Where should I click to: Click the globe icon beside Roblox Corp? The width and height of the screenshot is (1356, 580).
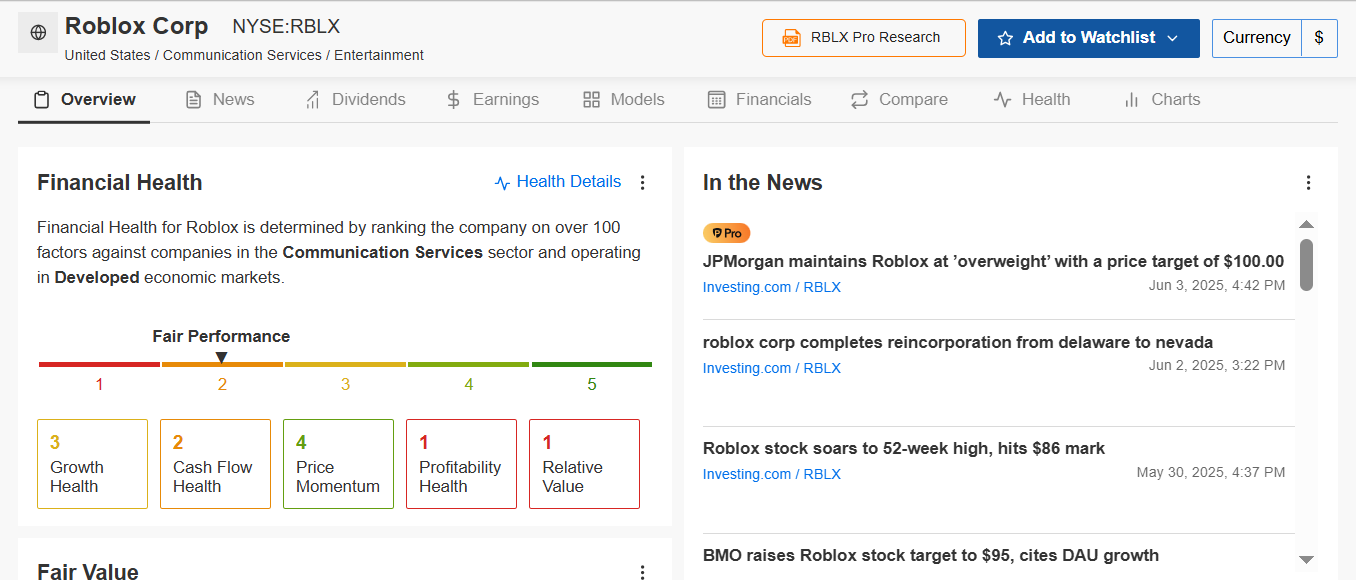click(x=38, y=33)
